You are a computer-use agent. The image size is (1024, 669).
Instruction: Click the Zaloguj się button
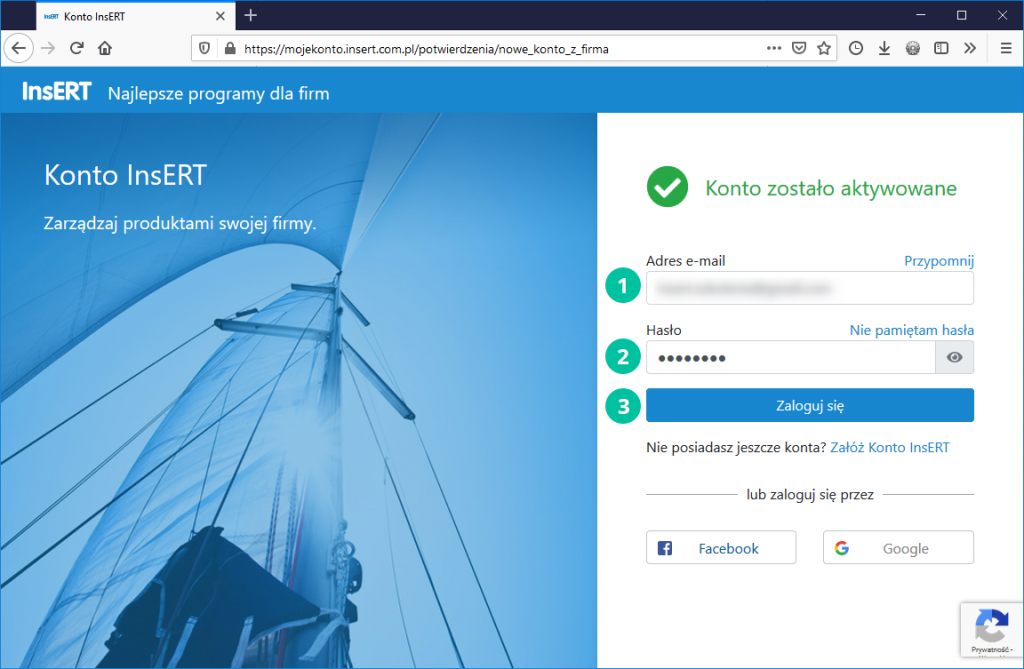810,405
